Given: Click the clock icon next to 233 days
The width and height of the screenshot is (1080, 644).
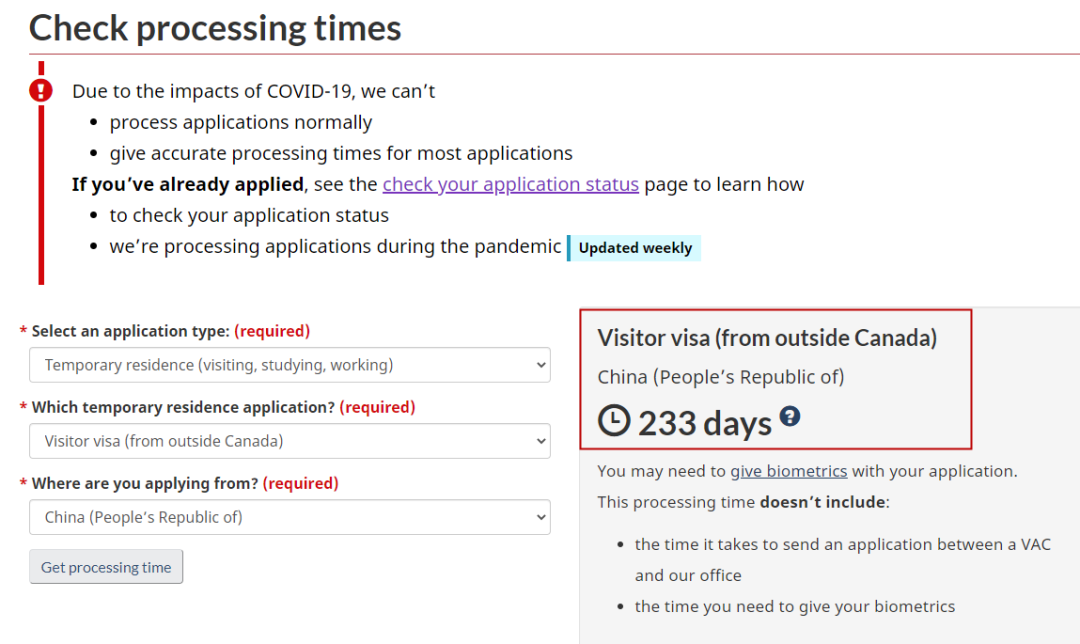Looking at the screenshot, I should 614,420.
